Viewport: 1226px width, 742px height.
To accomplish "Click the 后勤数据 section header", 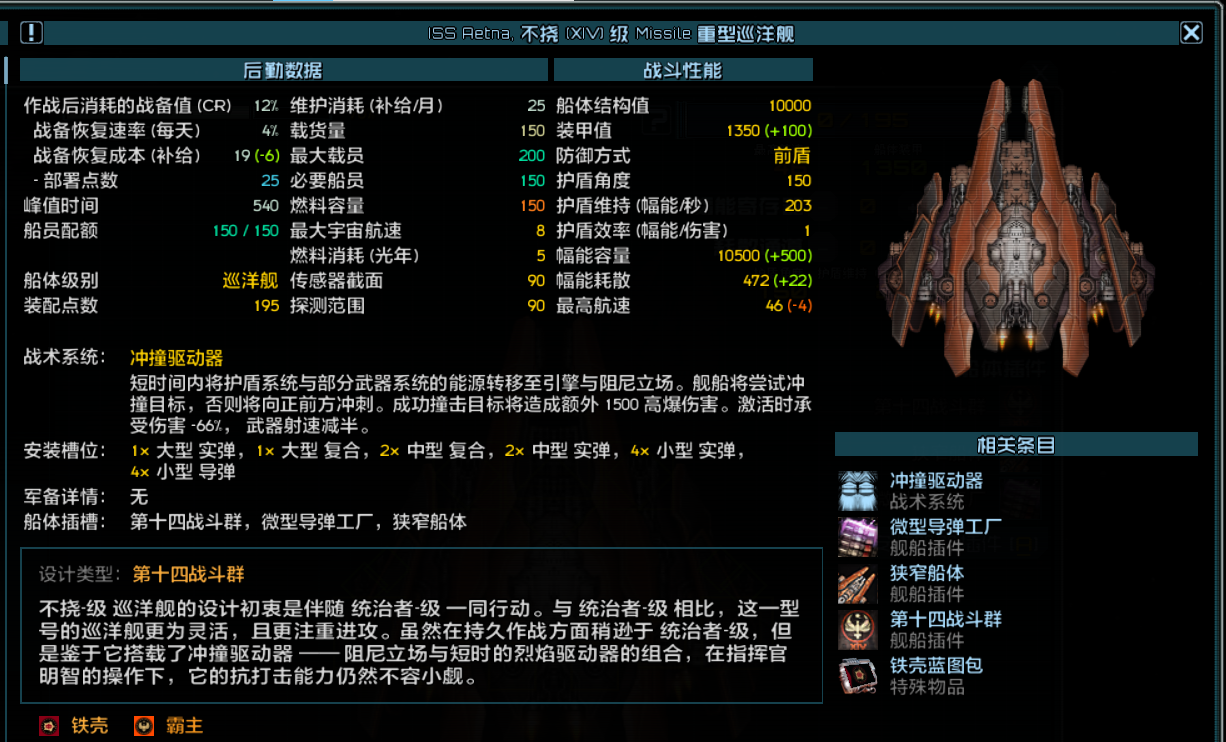I will (x=284, y=70).
